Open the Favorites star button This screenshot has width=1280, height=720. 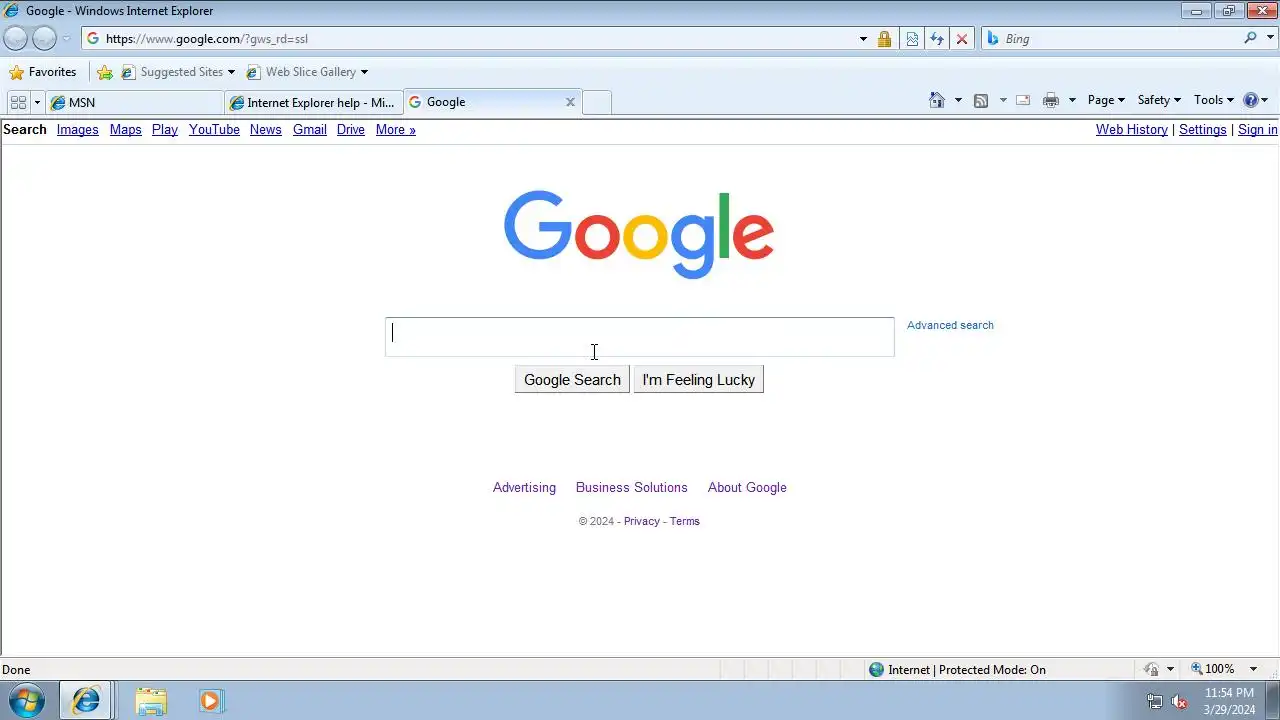pos(42,72)
